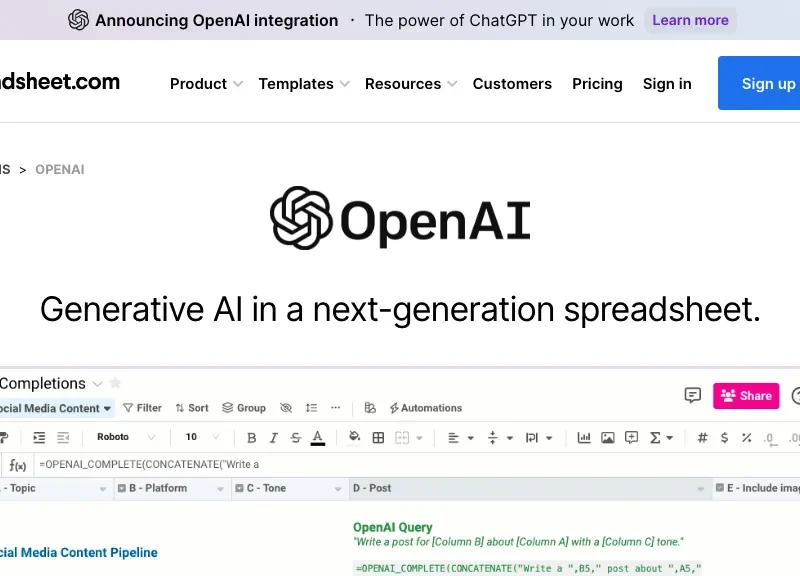Viewport: 800px width, 576px height.
Task: Open the Templates menu
Action: (x=304, y=84)
